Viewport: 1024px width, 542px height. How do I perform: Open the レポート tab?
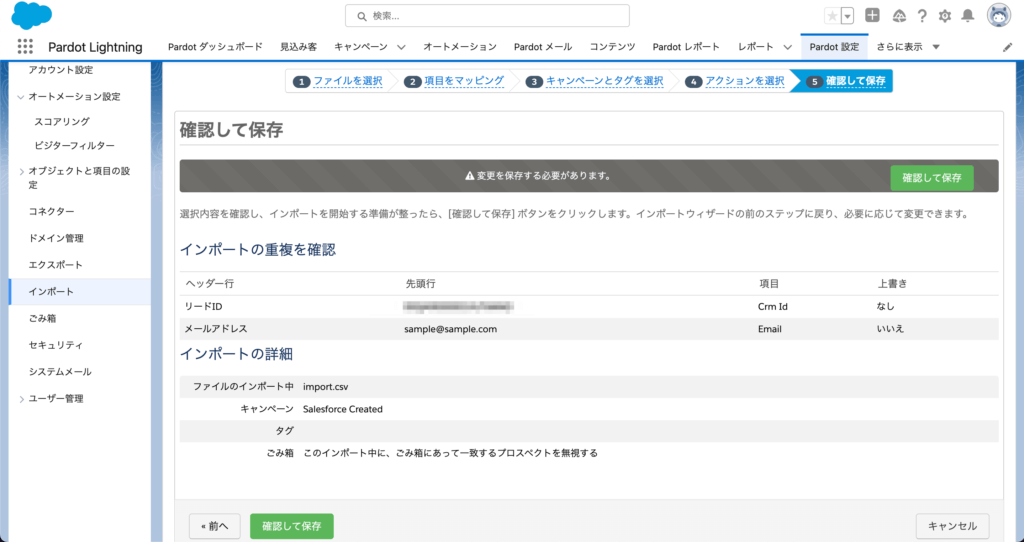coord(756,47)
